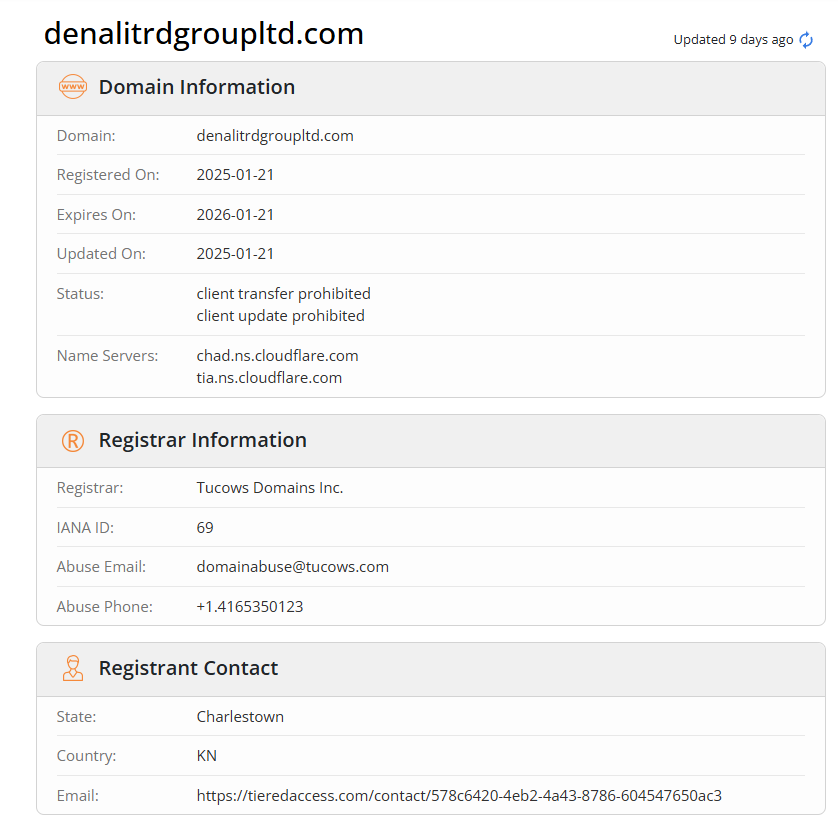Click the orange R Registrar Information icon

coord(73,441)
